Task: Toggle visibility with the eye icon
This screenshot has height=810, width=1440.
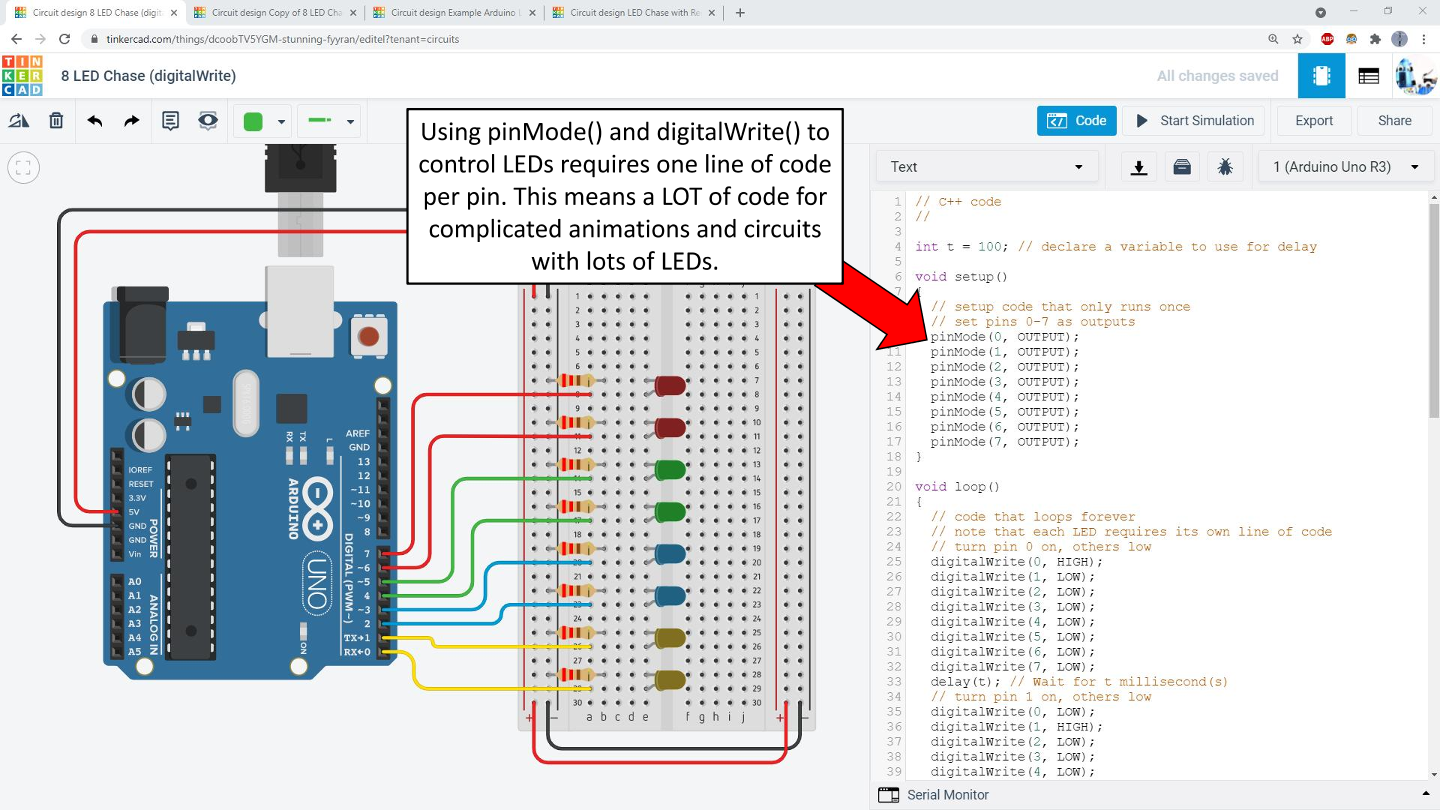Action: [x=208, y=121]
